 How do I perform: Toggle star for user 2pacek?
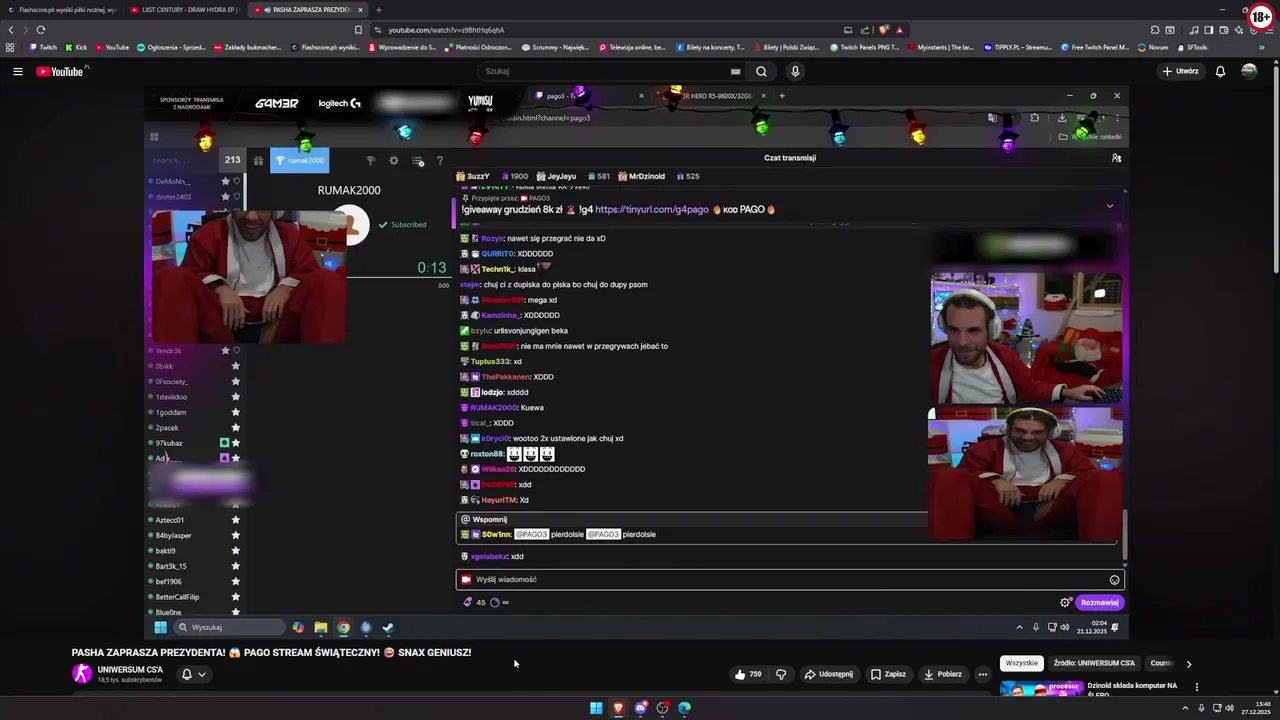pos(236,427)
